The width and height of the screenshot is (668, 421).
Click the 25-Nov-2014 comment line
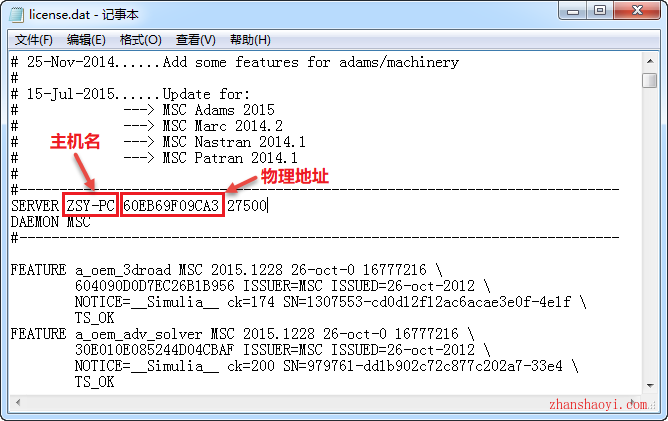tap(235, 62)
